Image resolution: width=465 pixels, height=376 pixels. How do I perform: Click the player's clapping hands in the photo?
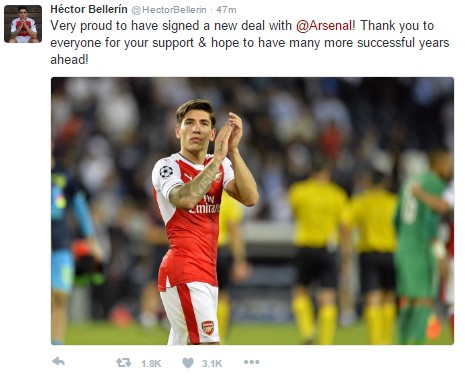pos(228,135)
